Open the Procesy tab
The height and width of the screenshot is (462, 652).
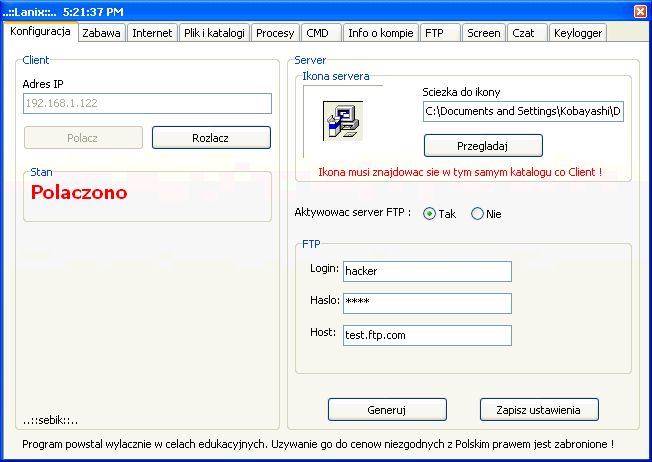pos(275,33)
